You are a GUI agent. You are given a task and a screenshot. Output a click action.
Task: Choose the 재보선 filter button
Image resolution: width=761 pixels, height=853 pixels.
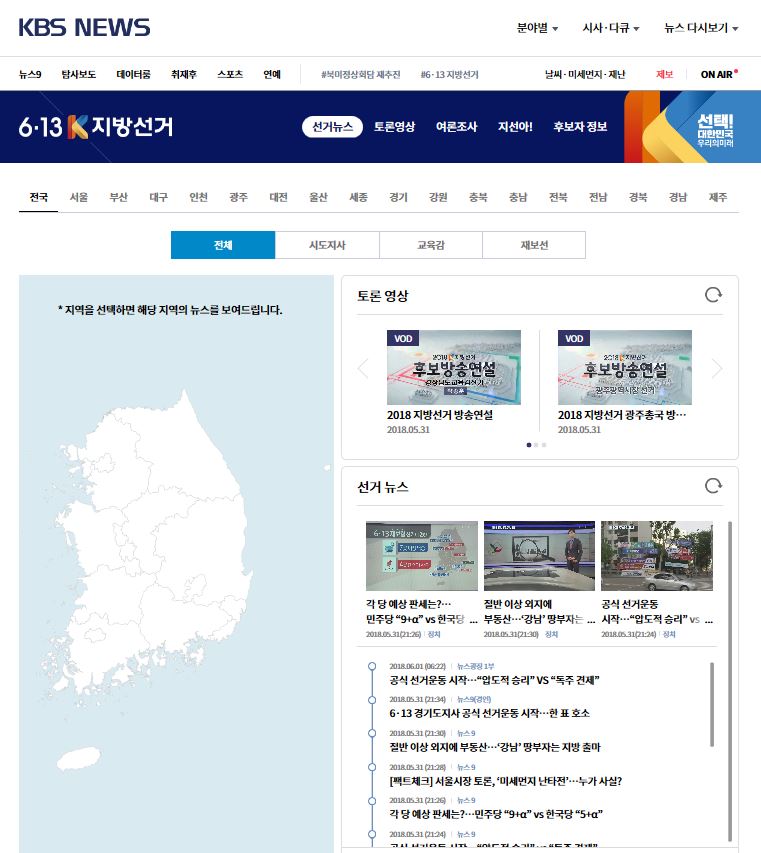coord(534,245)
